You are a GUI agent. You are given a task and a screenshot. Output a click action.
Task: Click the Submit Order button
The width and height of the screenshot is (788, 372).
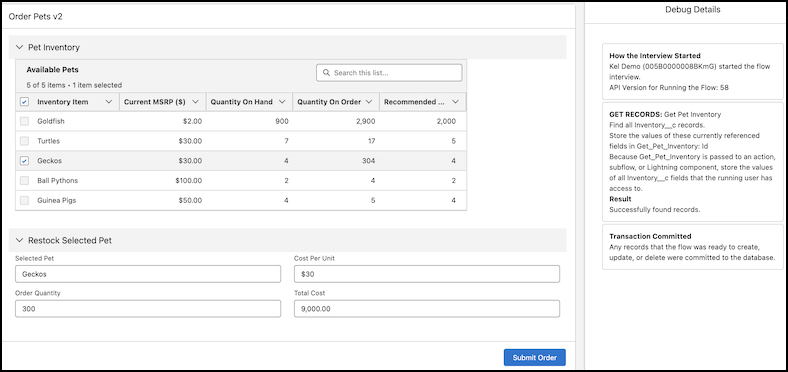point(535,358)
